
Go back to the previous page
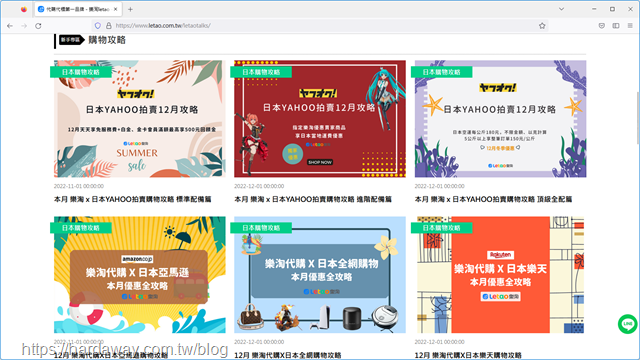pos(10,26)
